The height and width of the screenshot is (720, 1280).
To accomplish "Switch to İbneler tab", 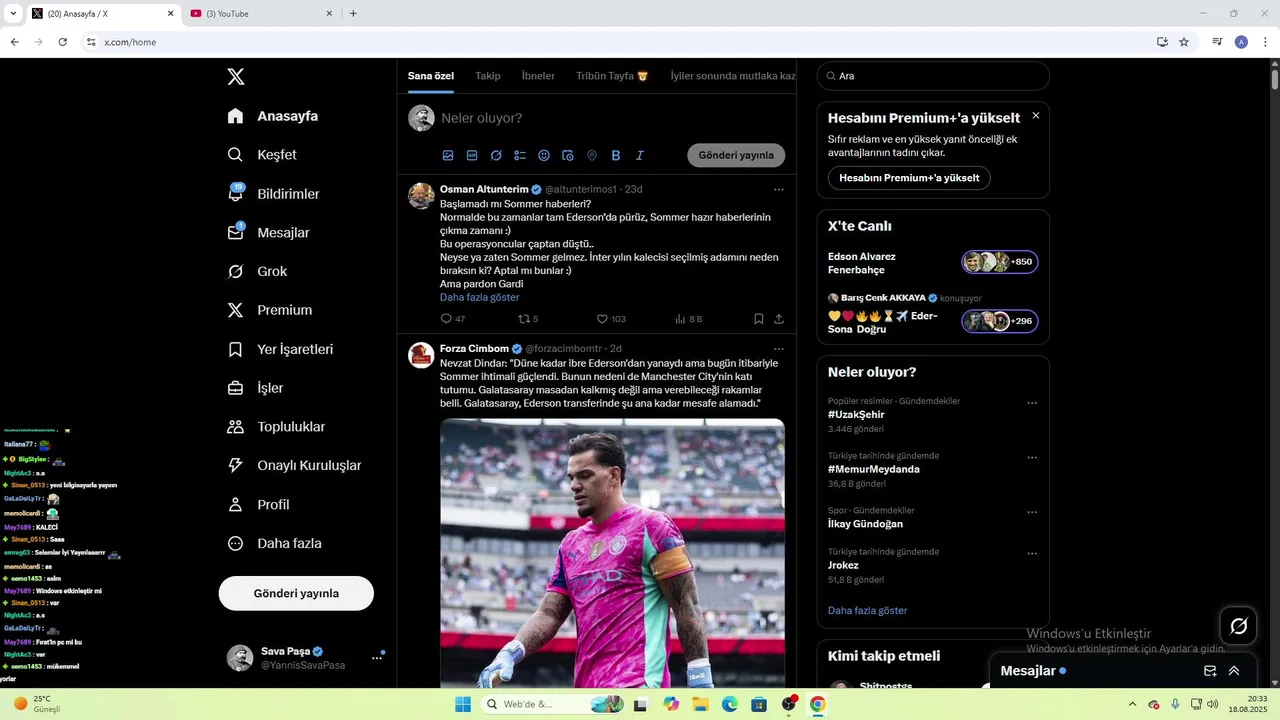I will pos(538,76).
